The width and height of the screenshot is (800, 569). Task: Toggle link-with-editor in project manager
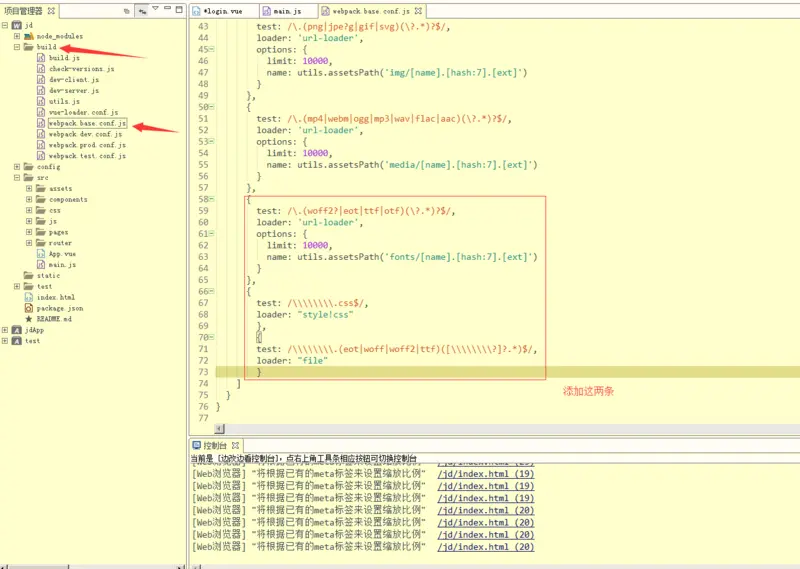pos(142,11)
